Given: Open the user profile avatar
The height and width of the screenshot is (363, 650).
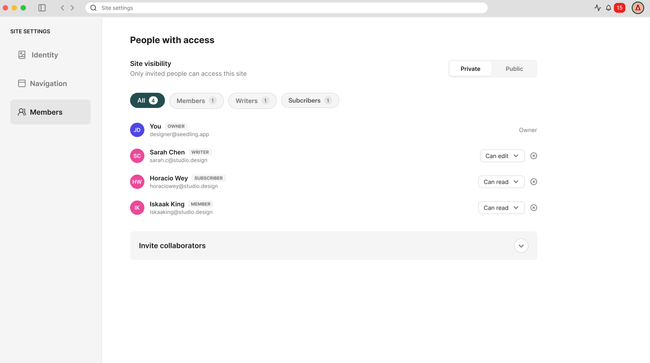Looking at the screenshot, I should (638, 8).
